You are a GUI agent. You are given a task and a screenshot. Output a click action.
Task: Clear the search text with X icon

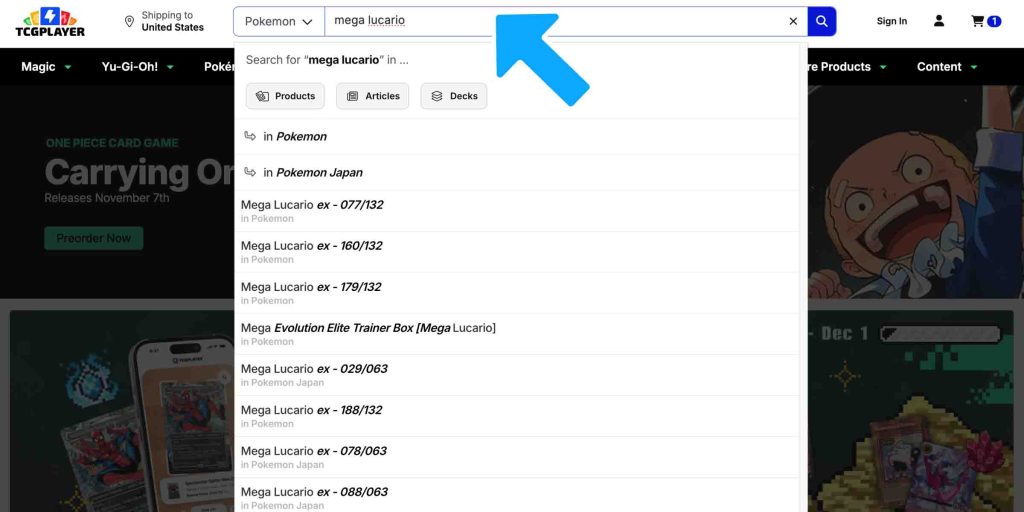(793, 21)
